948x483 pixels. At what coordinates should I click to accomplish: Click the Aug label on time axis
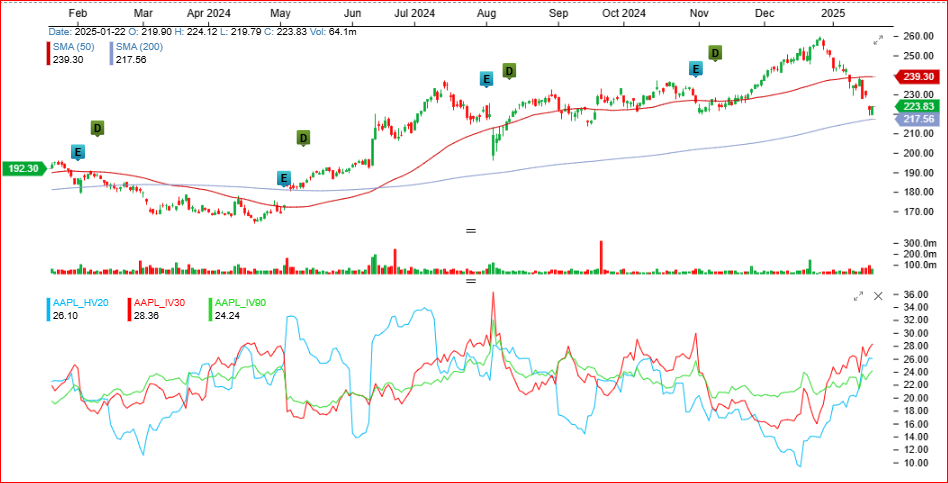point(487,13)
